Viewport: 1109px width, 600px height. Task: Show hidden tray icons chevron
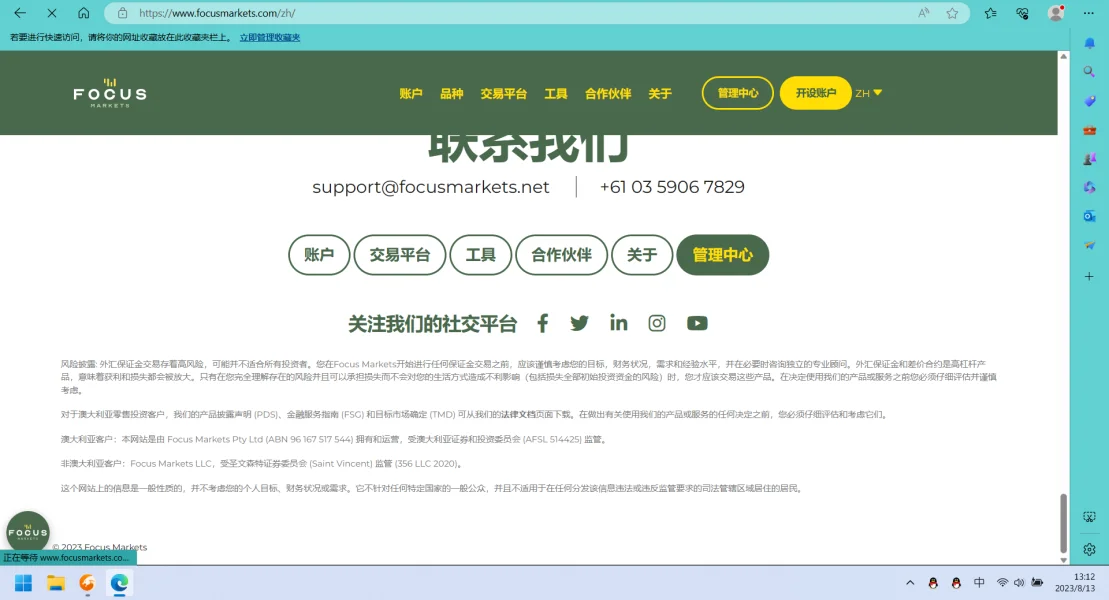910,583
